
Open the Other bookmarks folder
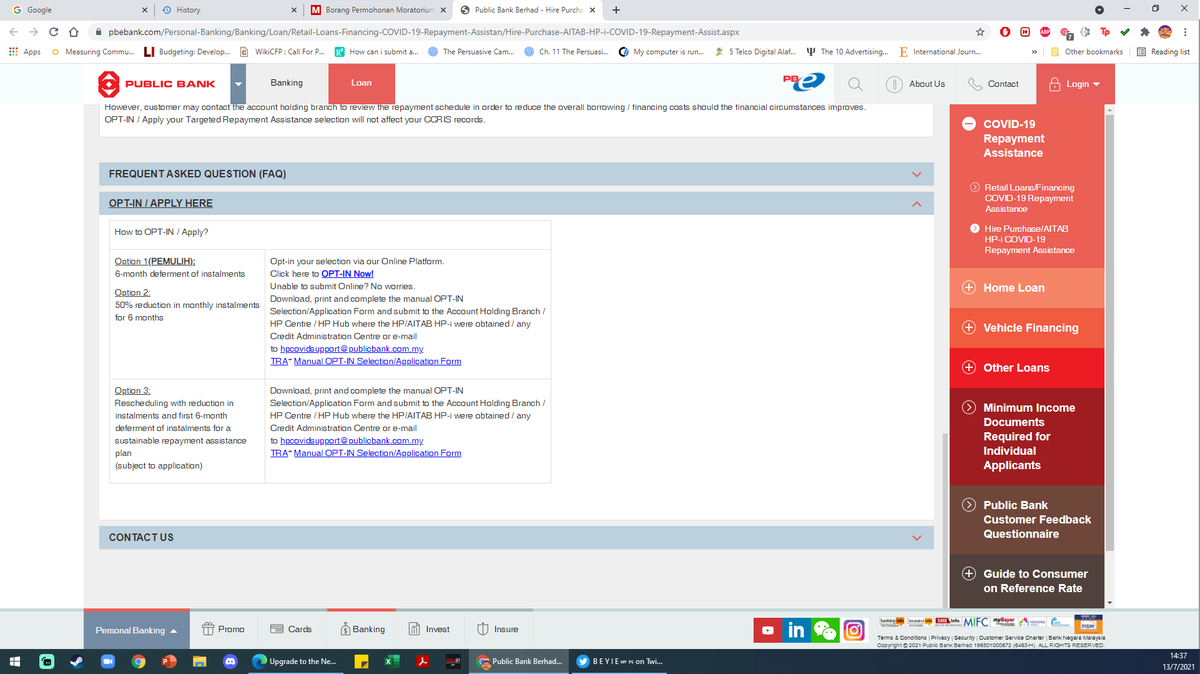click(1087, 51)
